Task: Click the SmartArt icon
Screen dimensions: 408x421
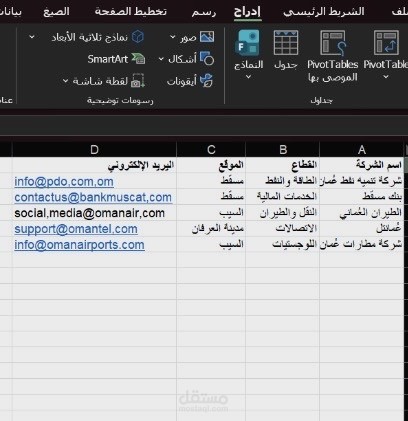Action: (x=138, y=59)
